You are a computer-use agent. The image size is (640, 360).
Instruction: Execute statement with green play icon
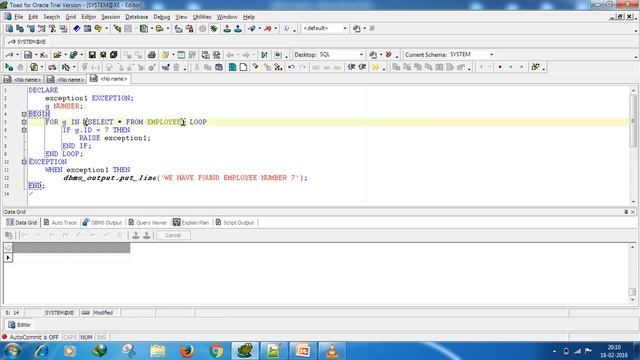pyautogui.click(x=9, y=67)
